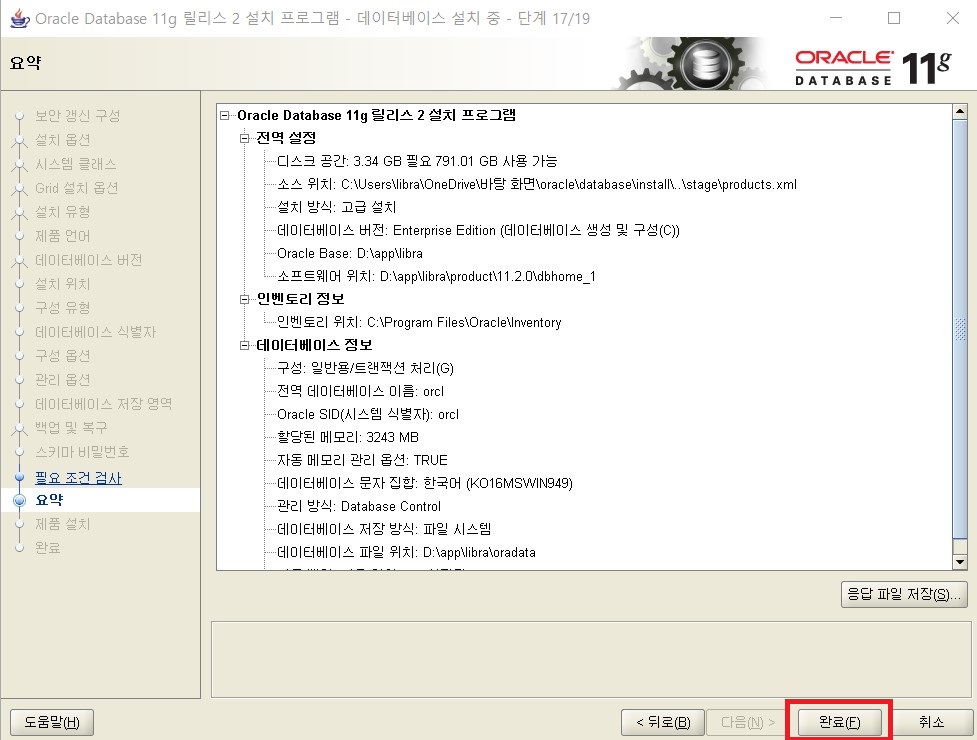
Task: Click the summary vertical scrollbar thumb
Action: click(960, 329)
